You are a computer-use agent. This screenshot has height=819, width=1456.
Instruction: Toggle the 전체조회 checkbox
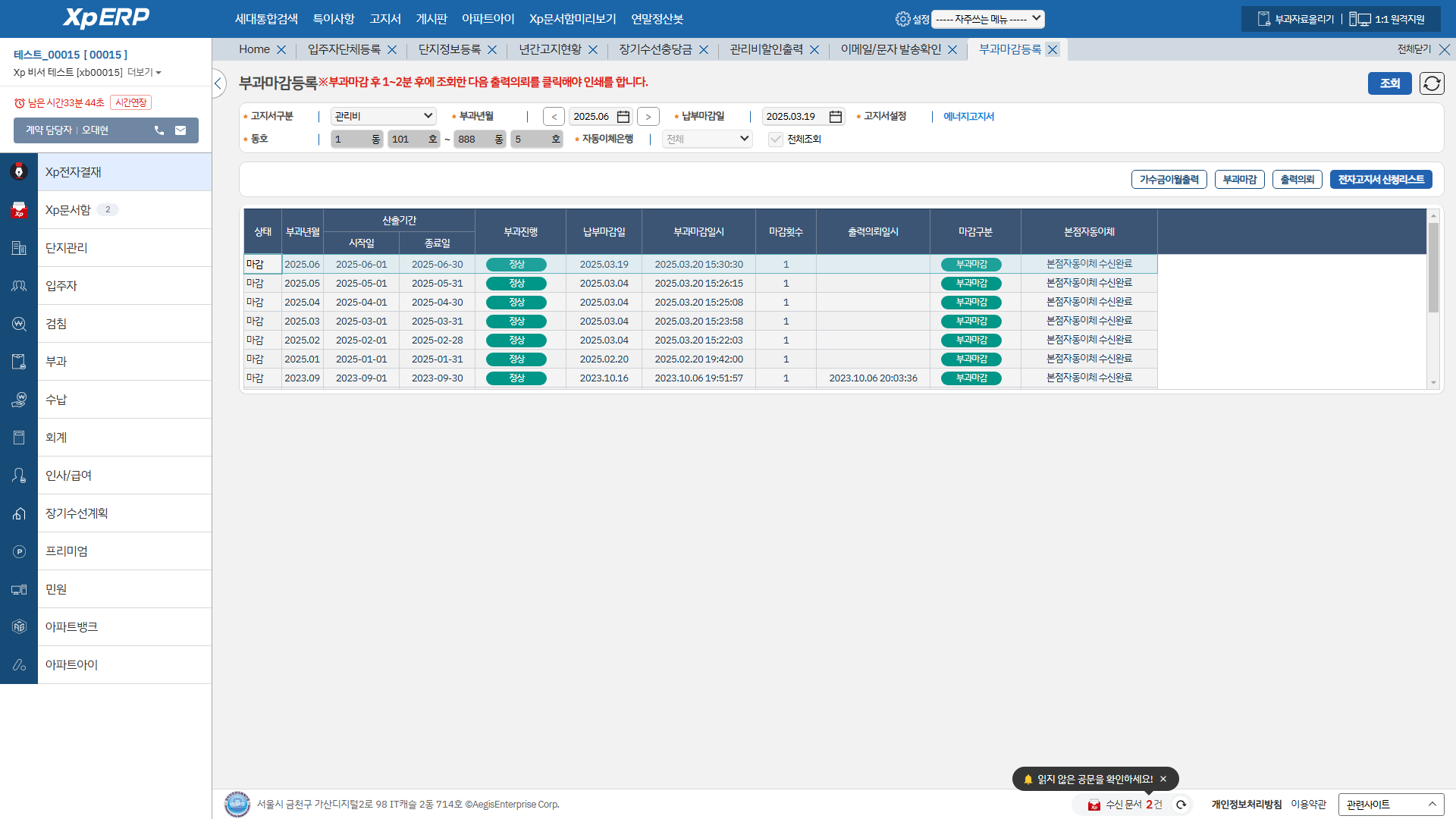775,140
